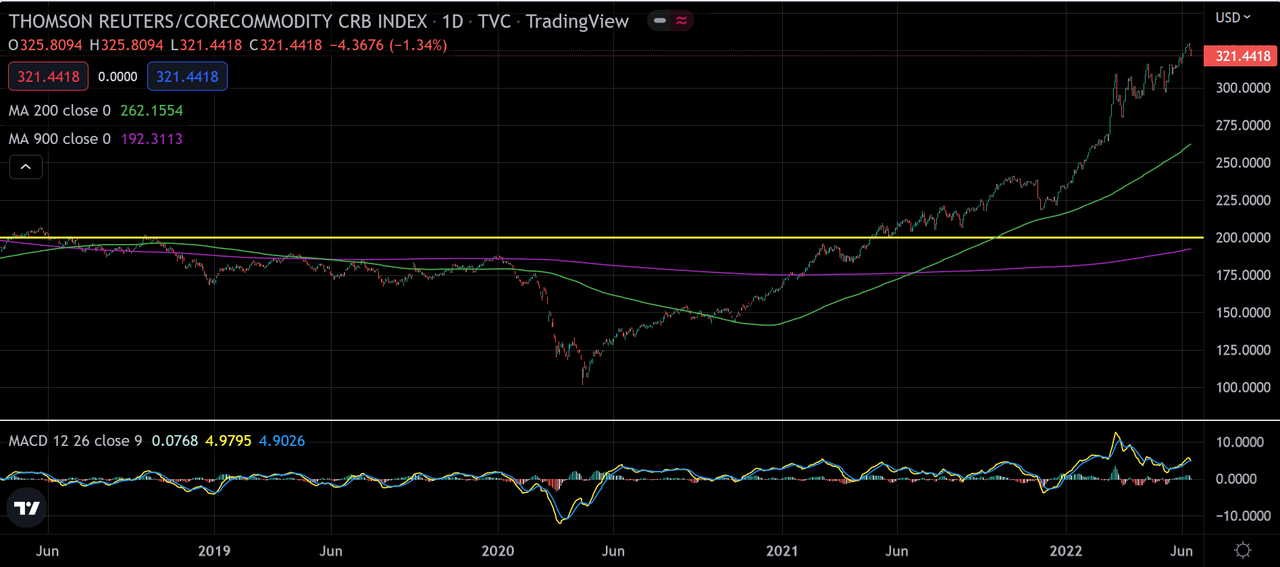Click the 200.0000 price axis label
This screenshot has width=1280, height=567.
1241,238
